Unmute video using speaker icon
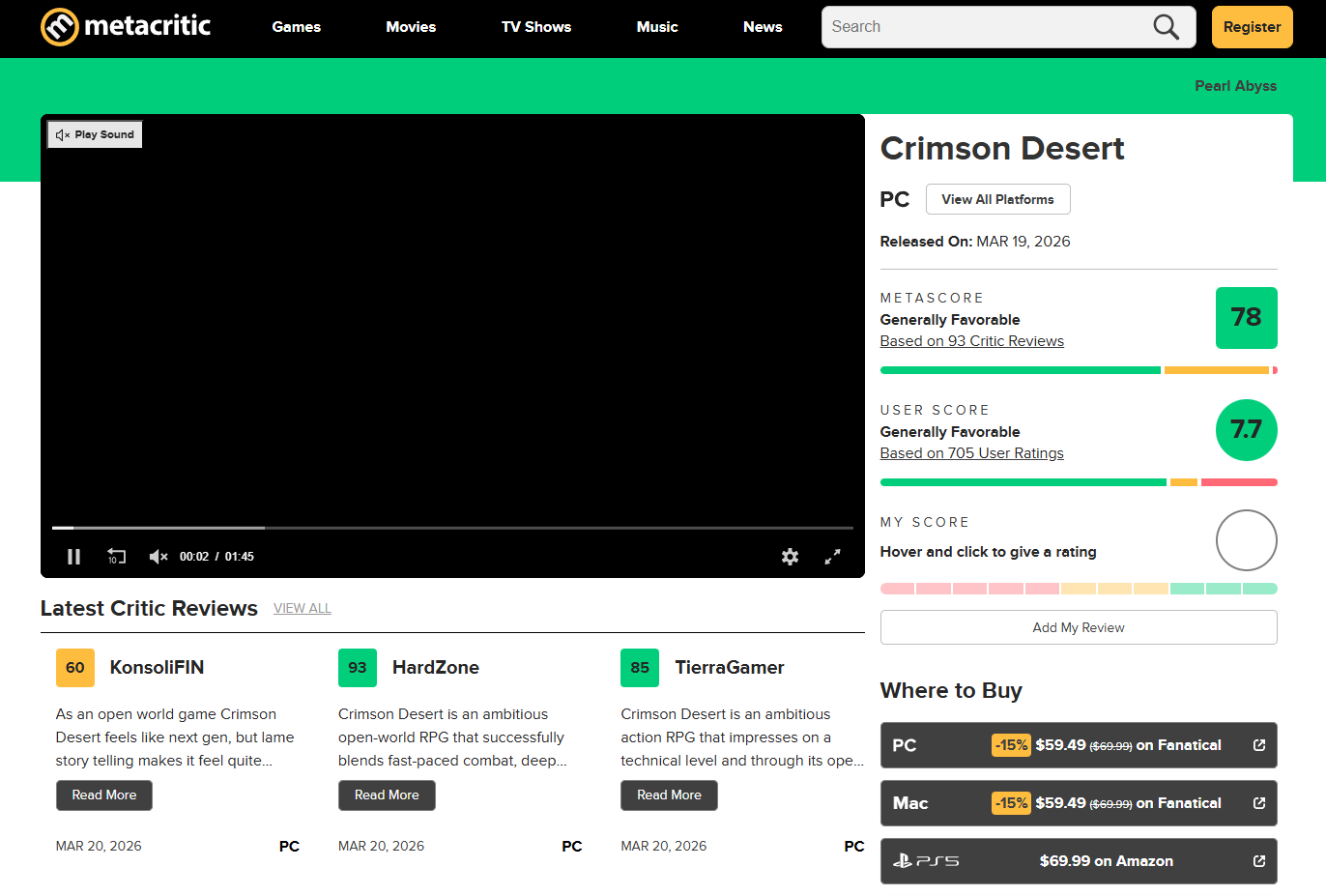The width and height of the screenshot is (1326, 896). point(159,557)
